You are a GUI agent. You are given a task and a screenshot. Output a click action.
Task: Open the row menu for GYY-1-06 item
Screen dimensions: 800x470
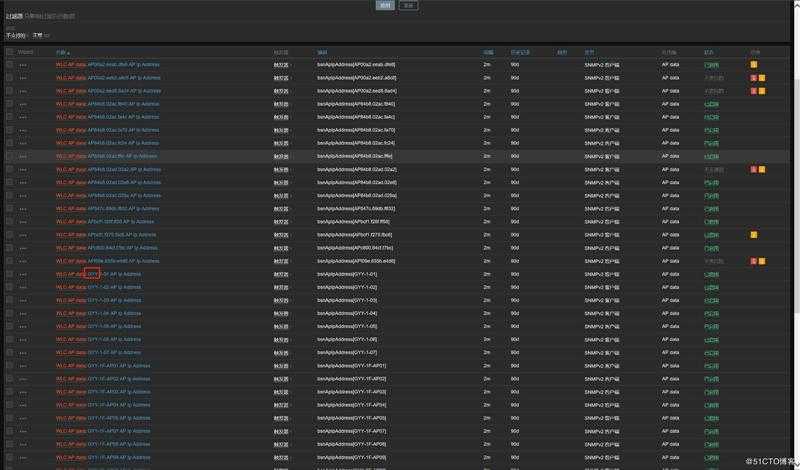(23, 340)
